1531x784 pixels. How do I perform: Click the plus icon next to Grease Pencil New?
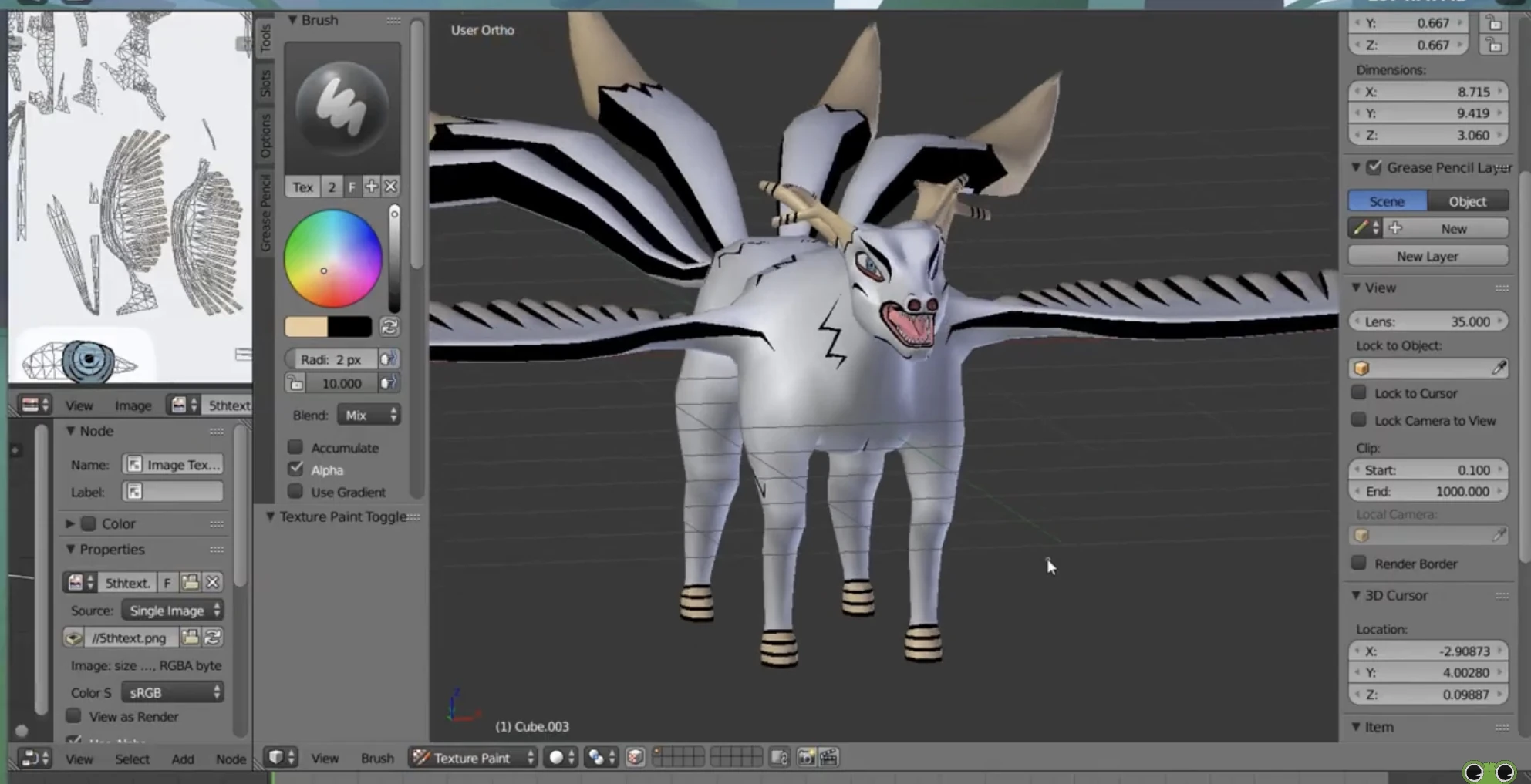coord(1396,228)
